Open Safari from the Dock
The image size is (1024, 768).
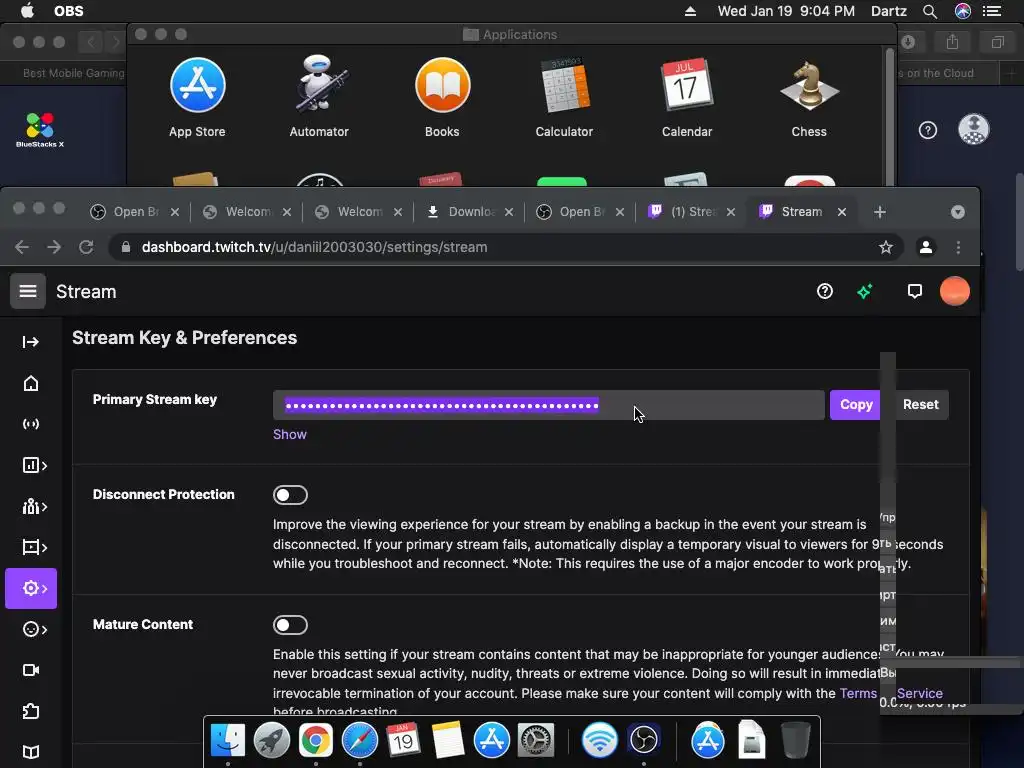359,741
